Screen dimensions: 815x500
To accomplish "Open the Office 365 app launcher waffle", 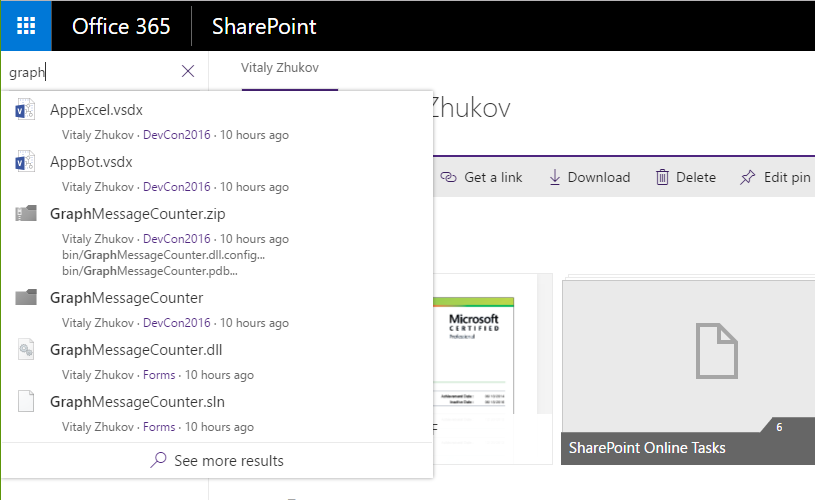I will click(x=26, y=25).
